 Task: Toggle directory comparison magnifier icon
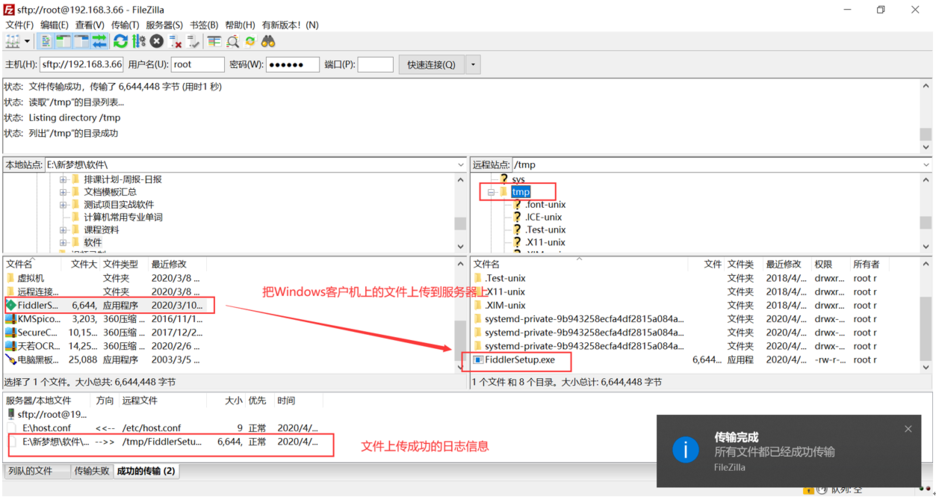point(233,41)
